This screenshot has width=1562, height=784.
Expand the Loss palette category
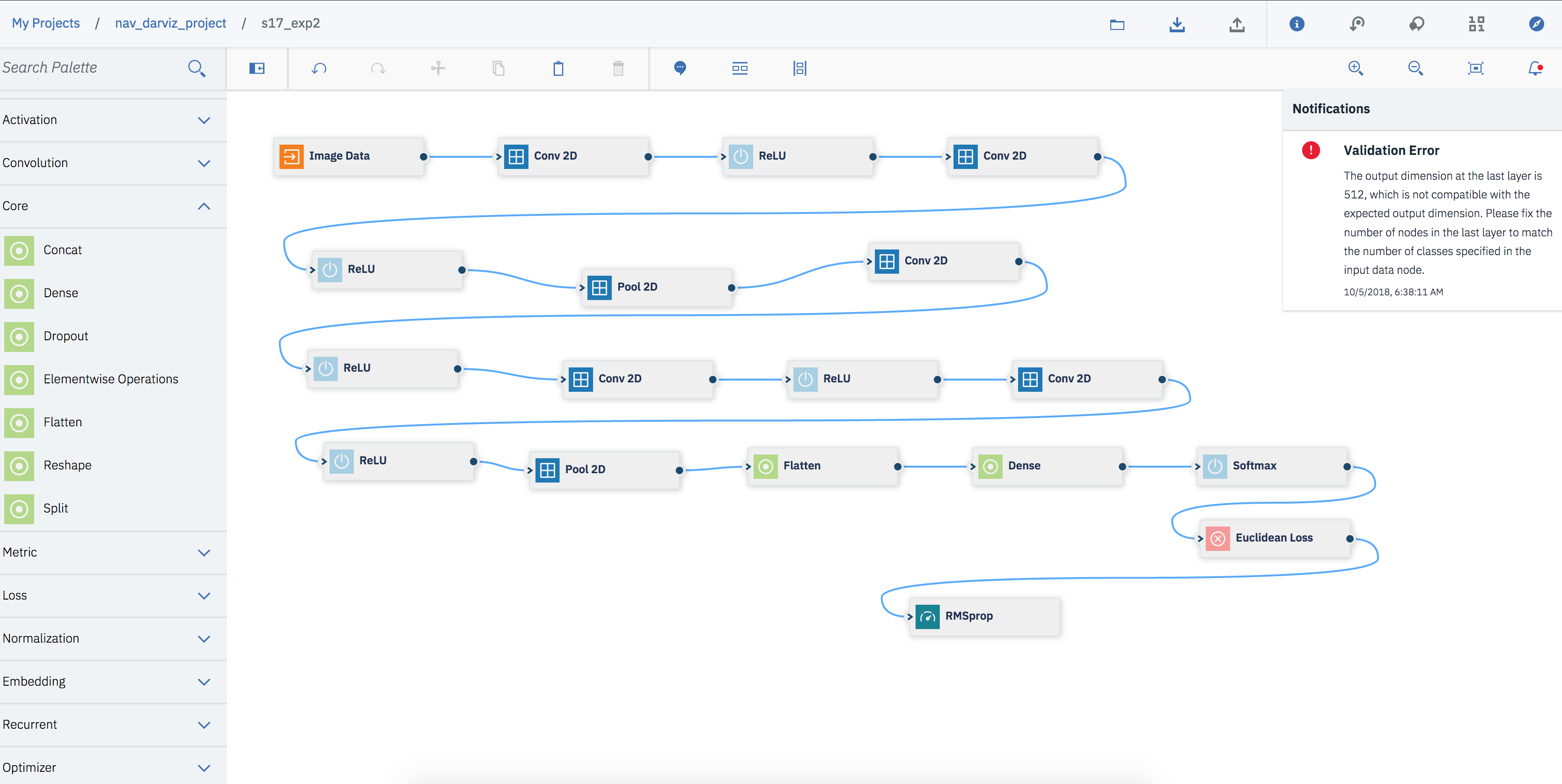pyautogui.click(x=113, y=595)
